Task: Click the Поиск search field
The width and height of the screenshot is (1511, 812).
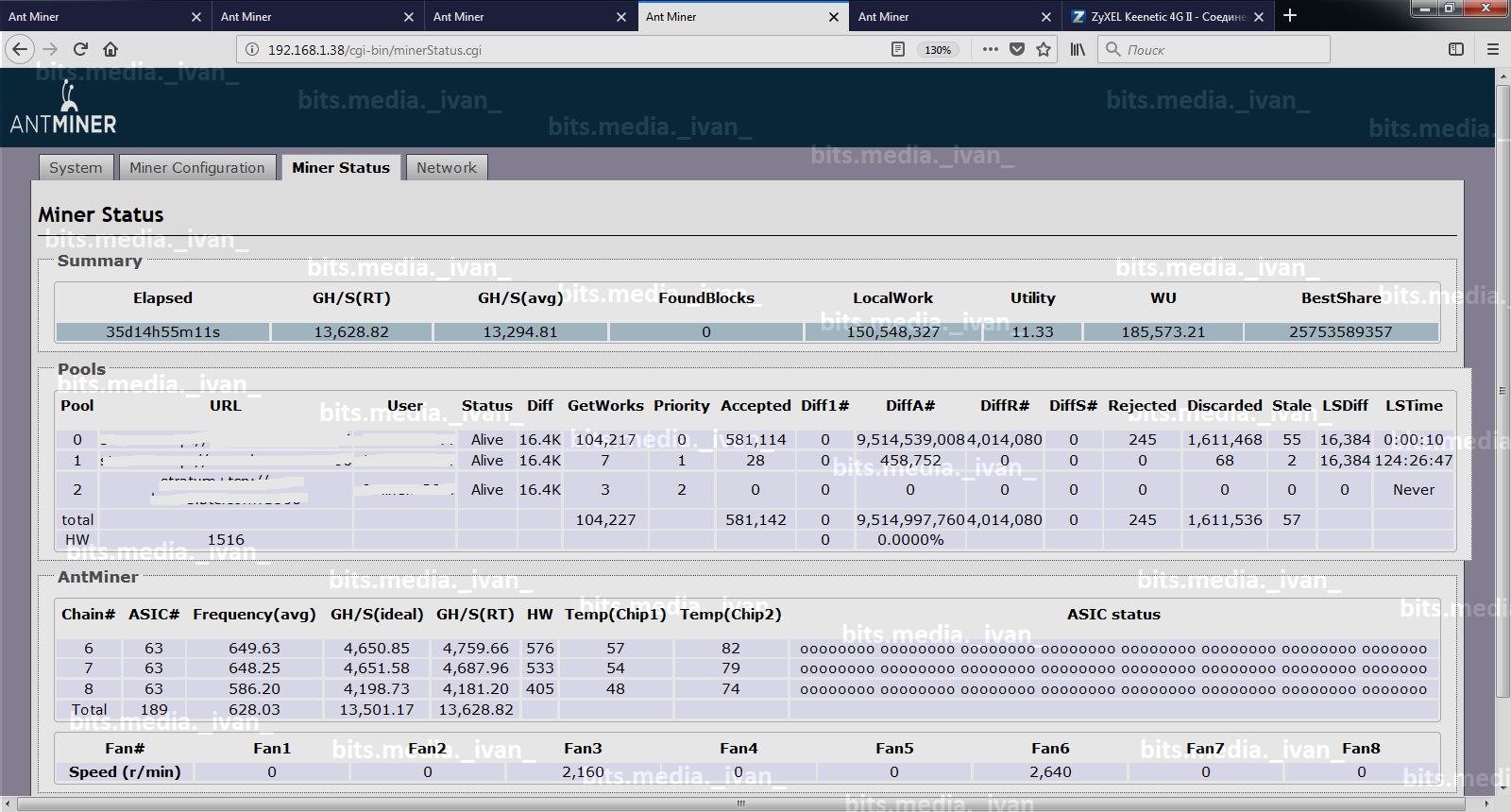Action: coord(1214,49)
